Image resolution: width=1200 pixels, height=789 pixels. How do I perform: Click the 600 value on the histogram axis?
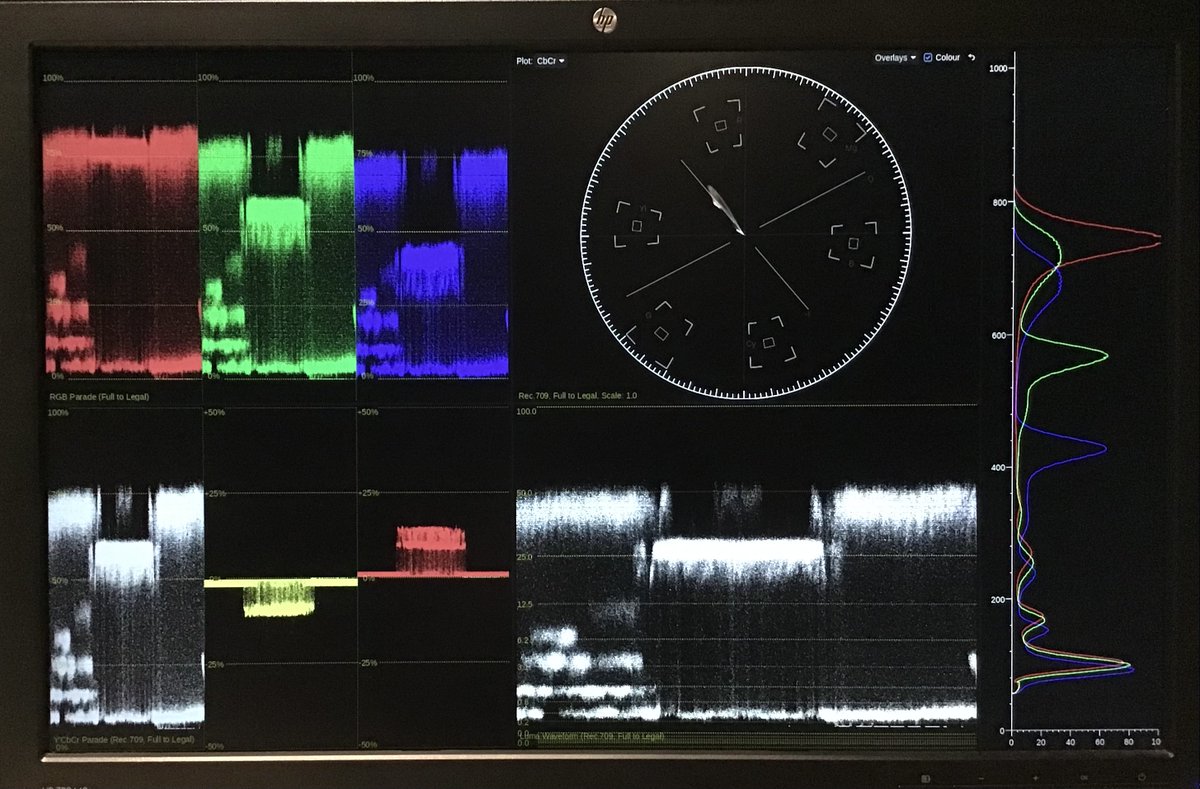[x=1000, y=335]
